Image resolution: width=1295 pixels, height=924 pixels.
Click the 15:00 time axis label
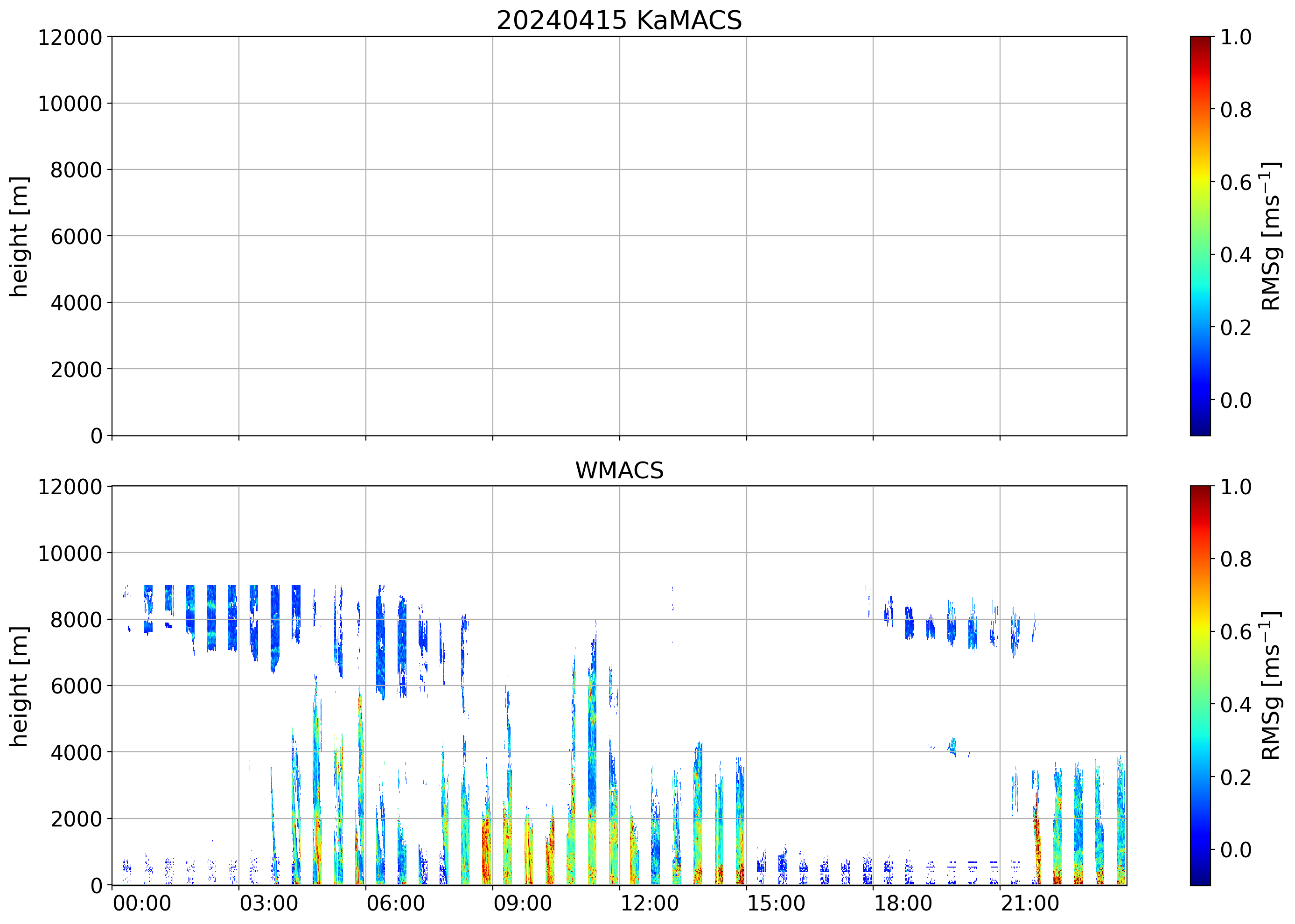(776, 903)
